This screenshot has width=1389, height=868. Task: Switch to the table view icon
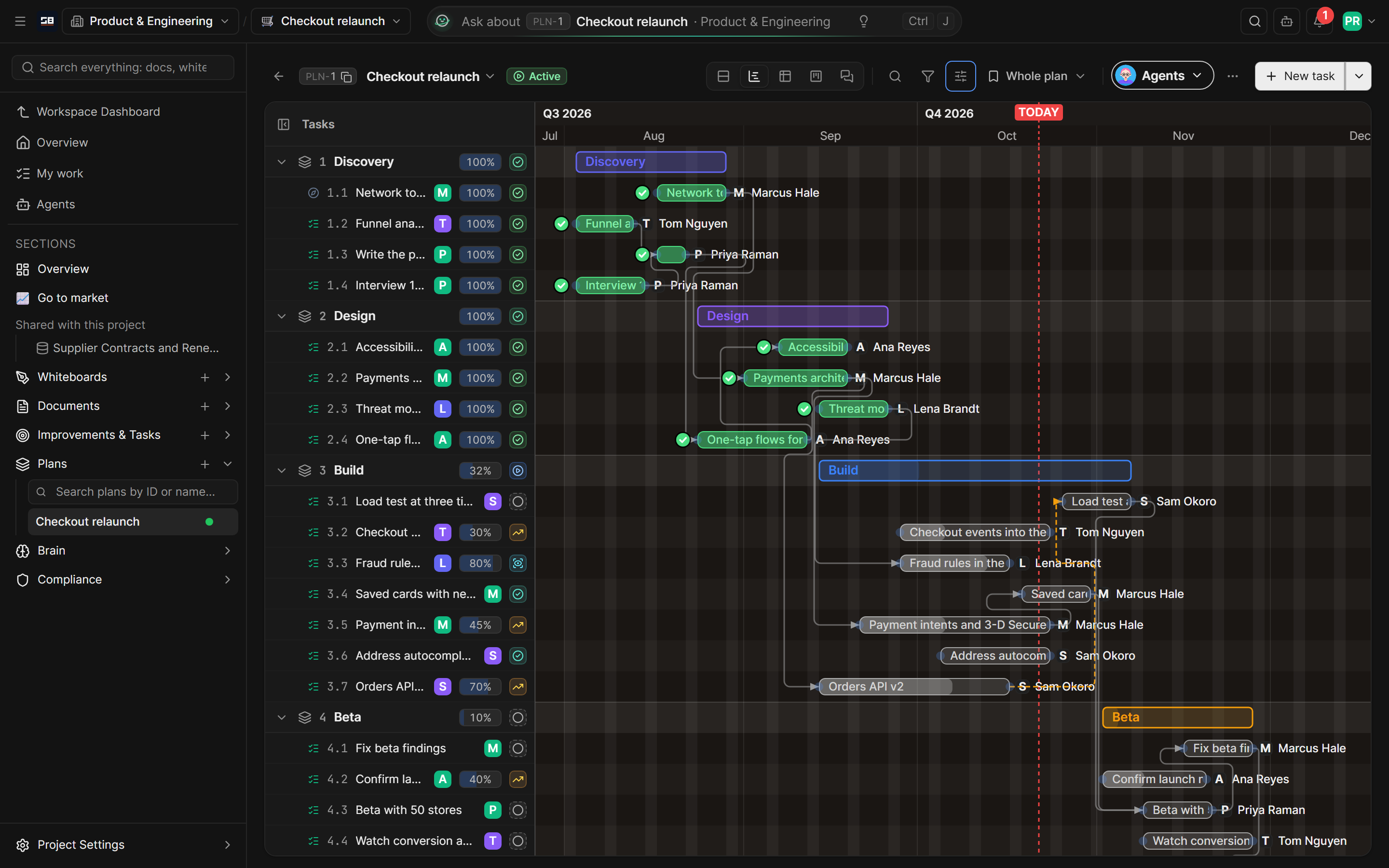pyautogui.click(x=785, y=76)
